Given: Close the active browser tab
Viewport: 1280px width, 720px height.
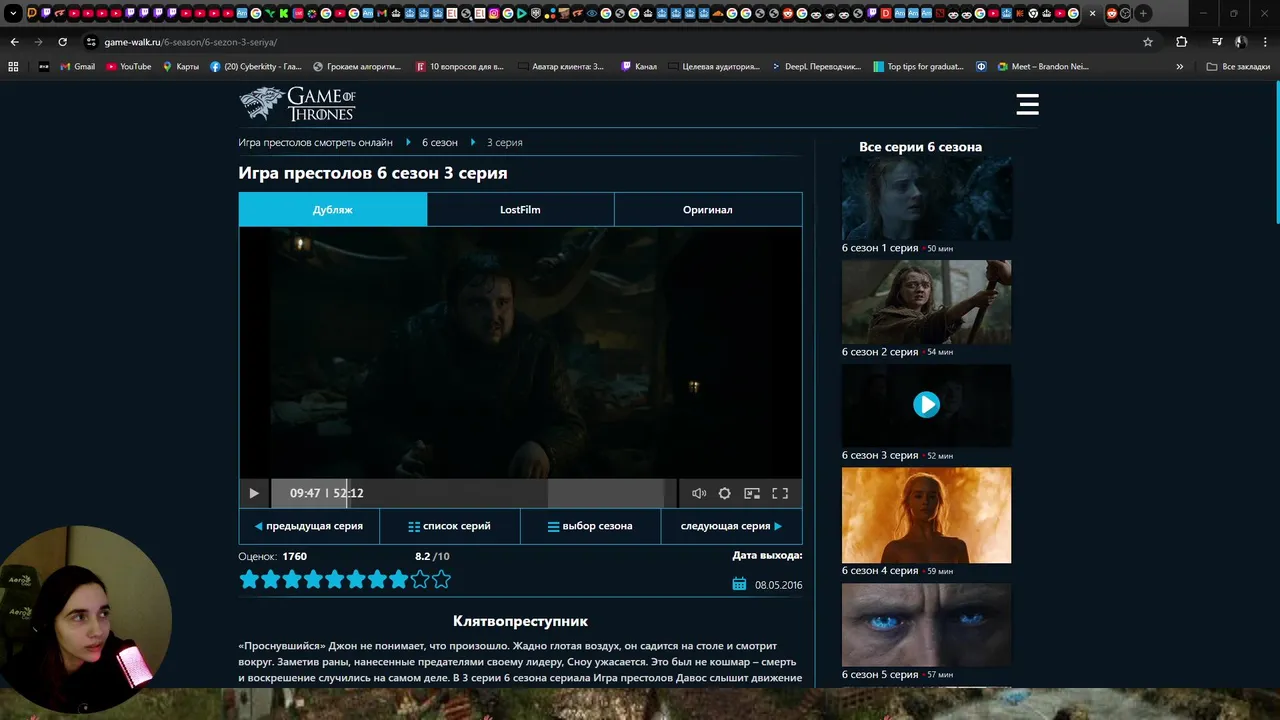Looking at the screenshot, I should coord(1092,14).
